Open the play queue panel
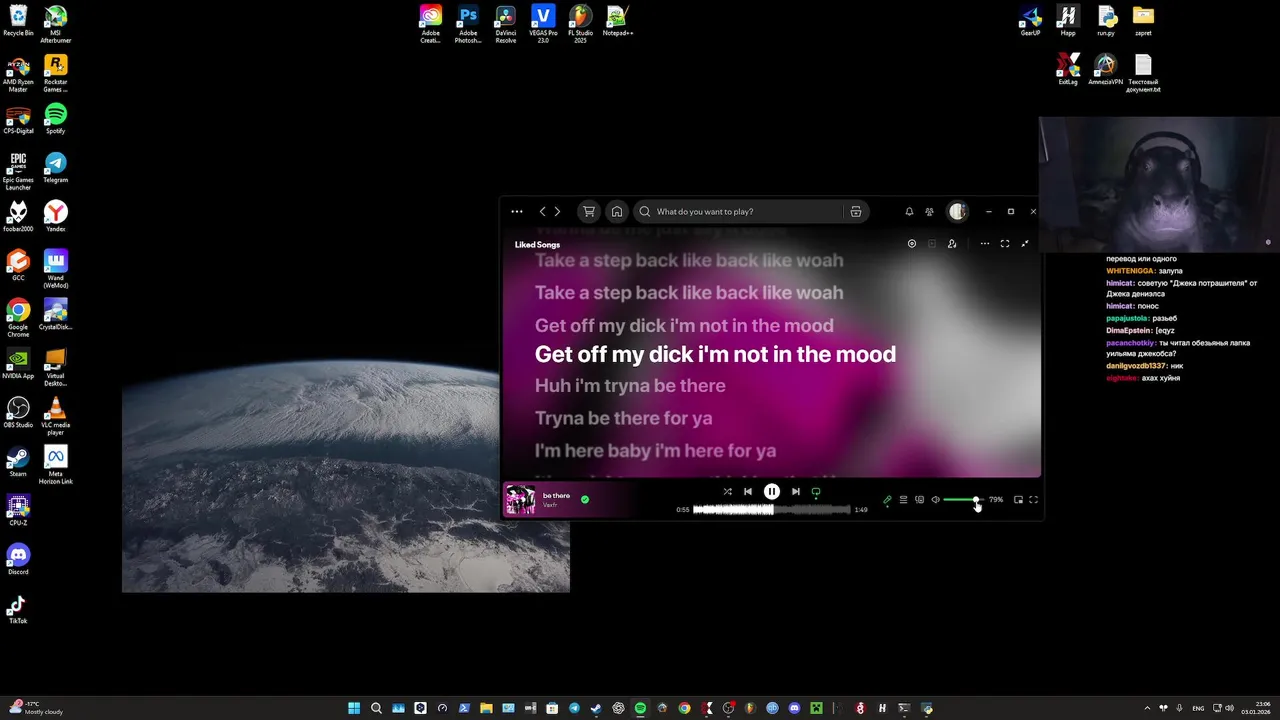This screenshot has width=1280, height=720. [903, 500]
